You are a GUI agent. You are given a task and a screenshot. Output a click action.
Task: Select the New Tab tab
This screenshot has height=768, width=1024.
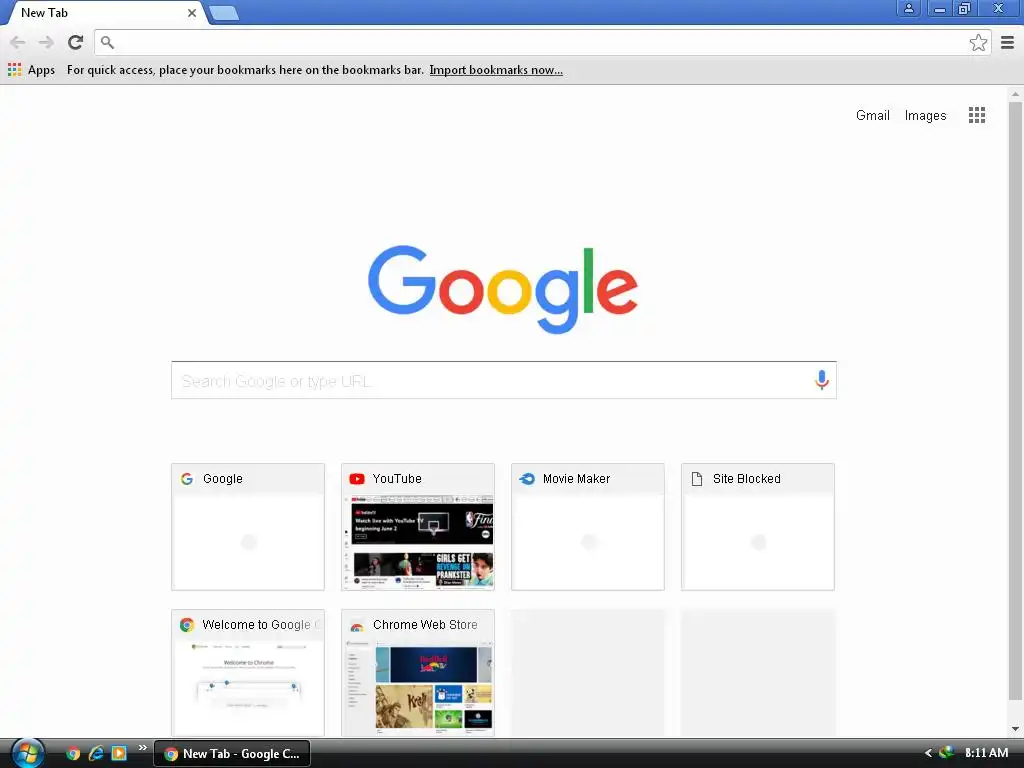tap(104, 13)
